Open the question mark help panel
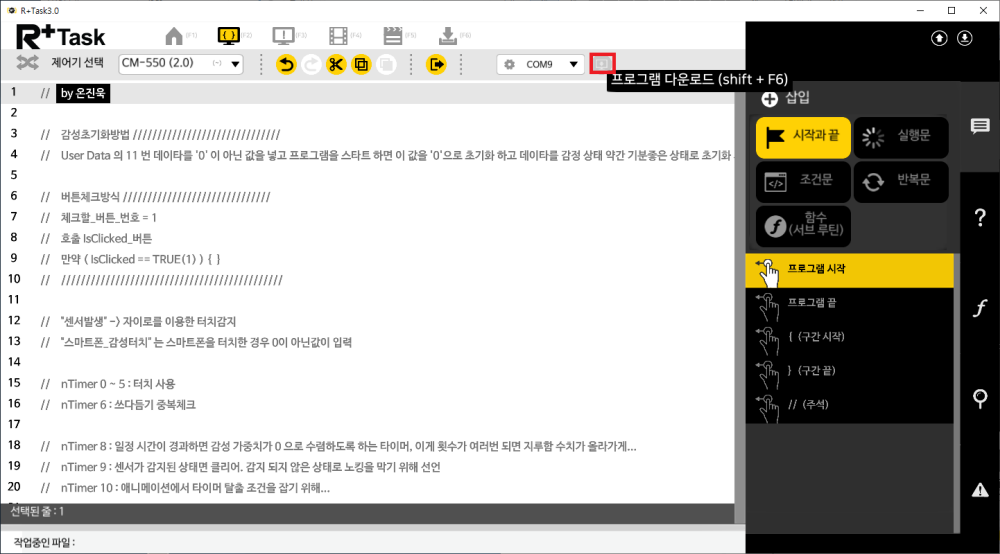The image size is (1000, 554). pos(980,218)
